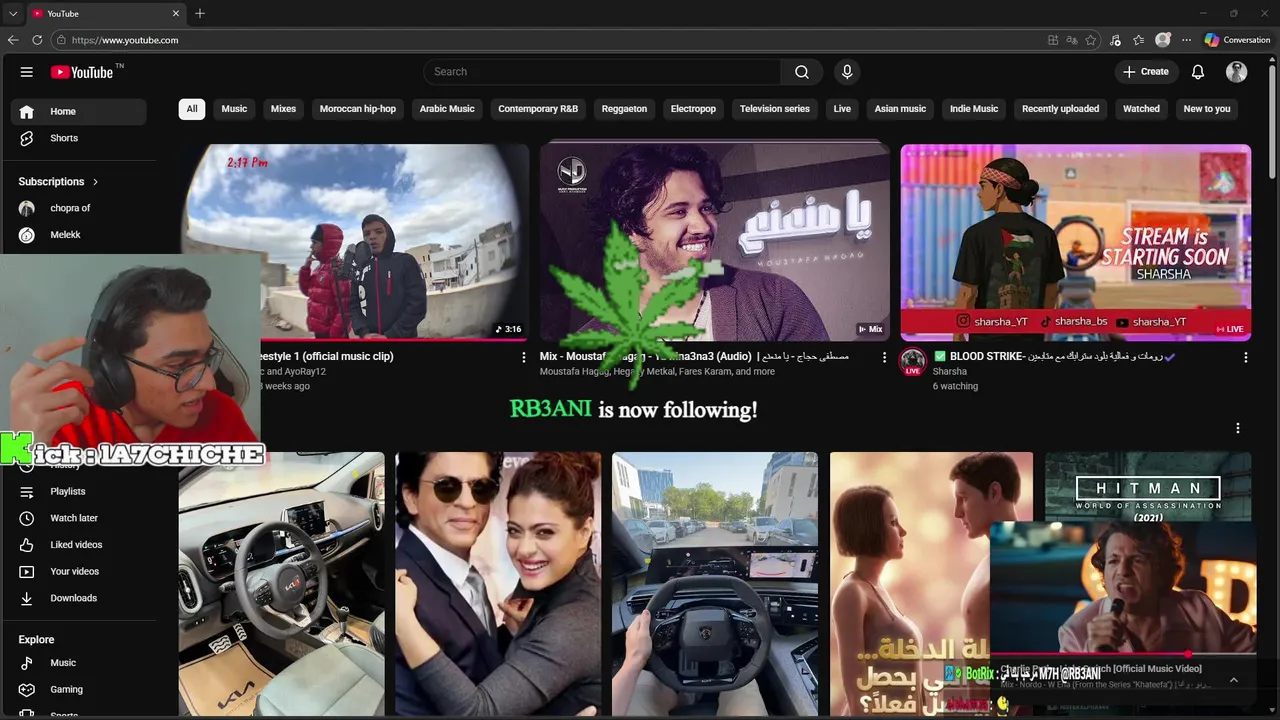Open options for Moustafa Hagag mix
Image resolution: width=1280 pixels, height=720 pixels.
click(x=884, y=357)
